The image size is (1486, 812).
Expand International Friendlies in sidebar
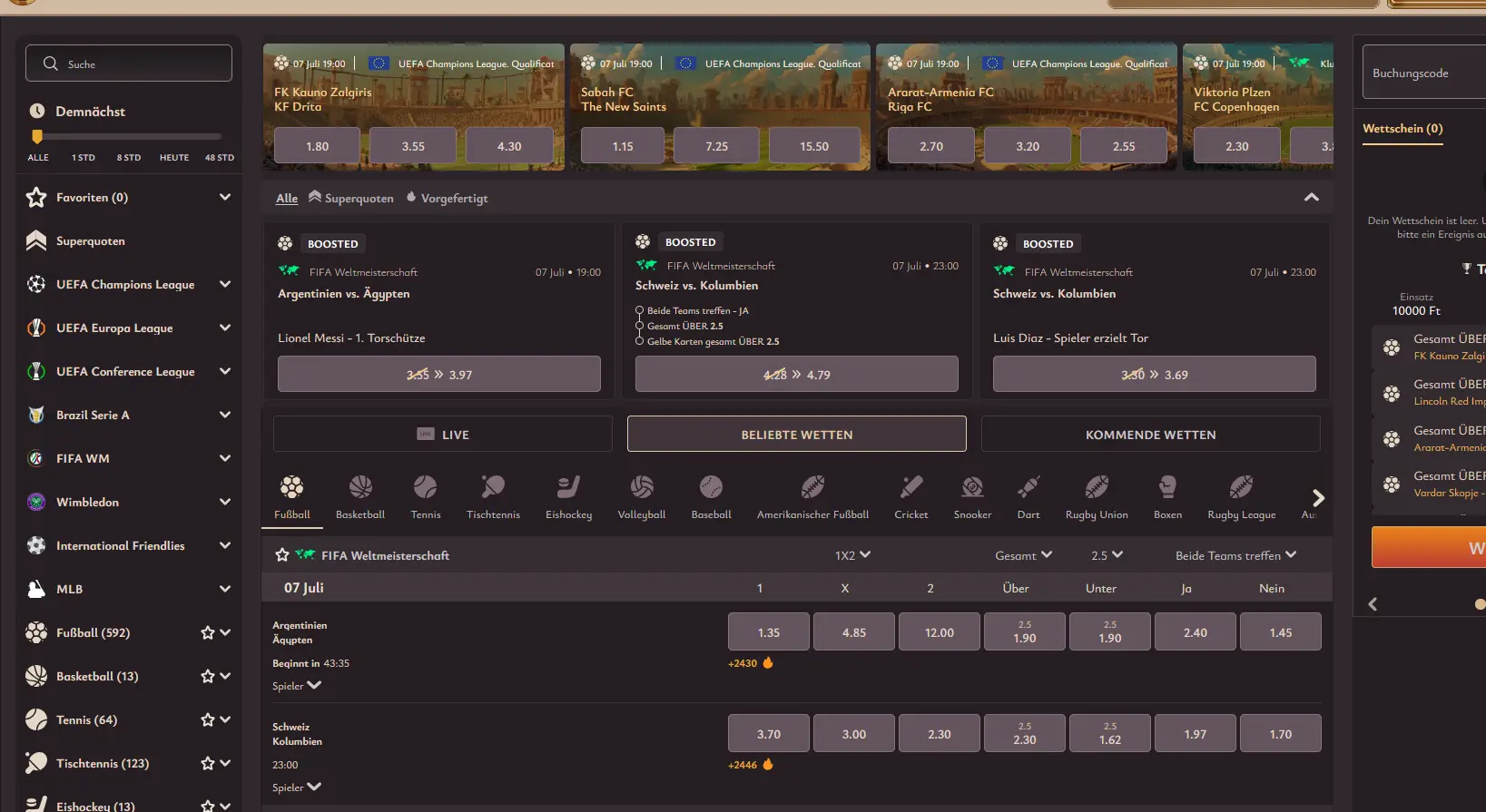[x=225, y=545]
